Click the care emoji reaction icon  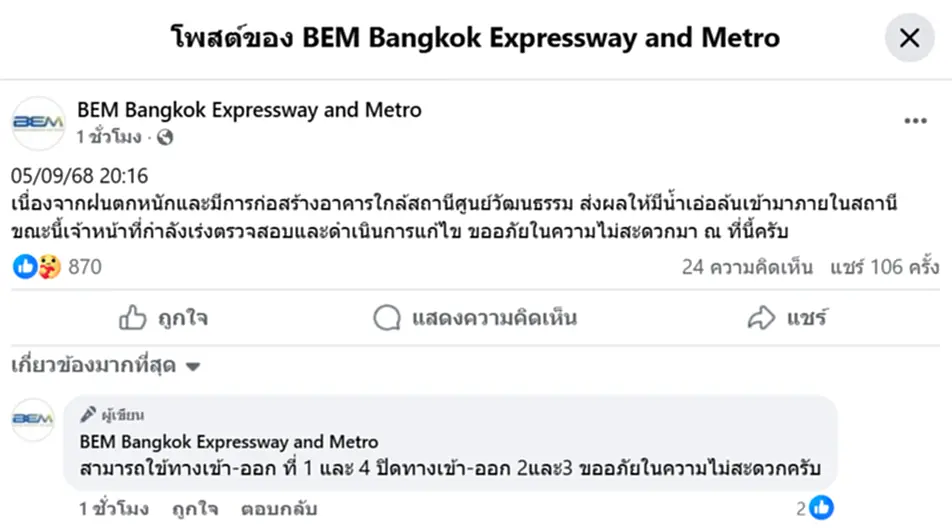pos(49,266)
